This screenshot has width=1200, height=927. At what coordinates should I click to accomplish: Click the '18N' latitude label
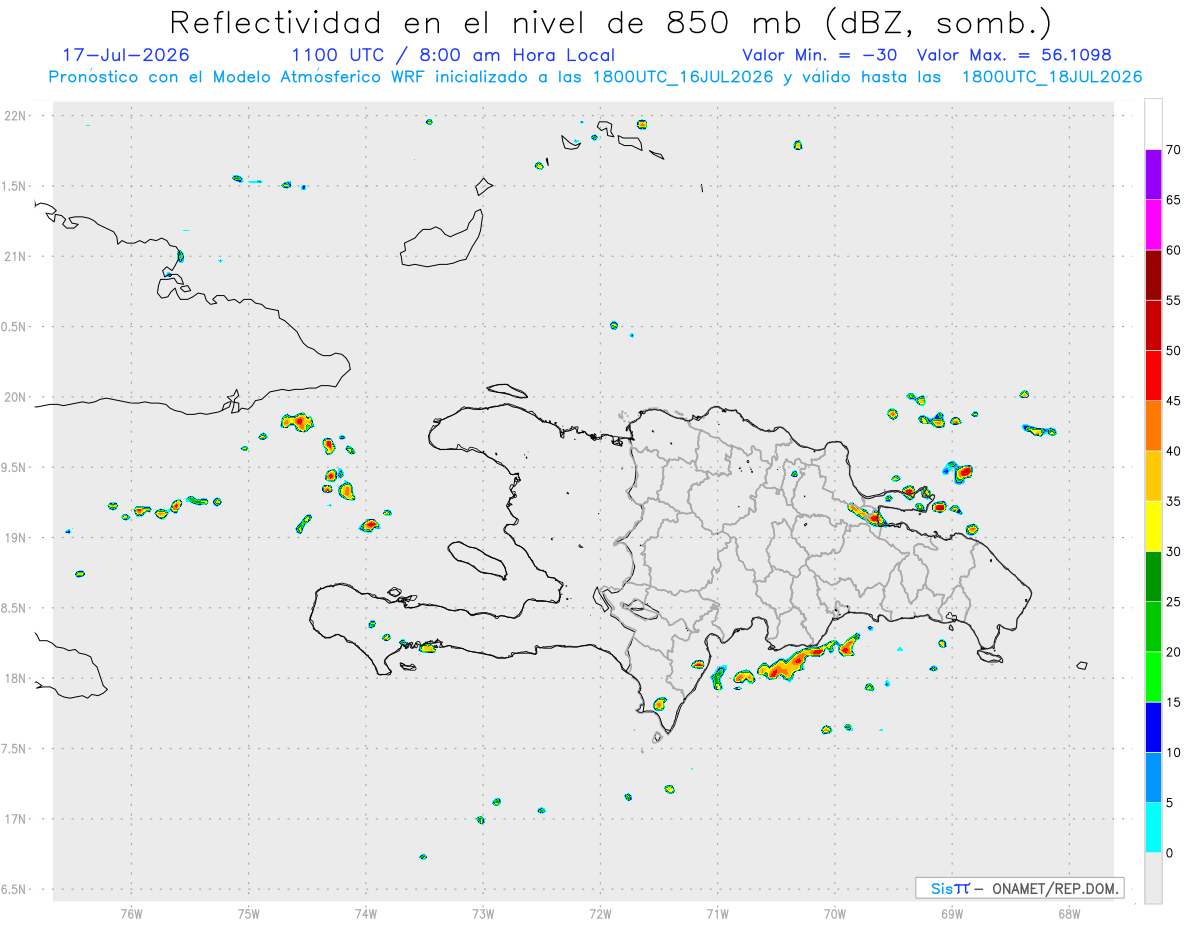click(x=17, y=678)
